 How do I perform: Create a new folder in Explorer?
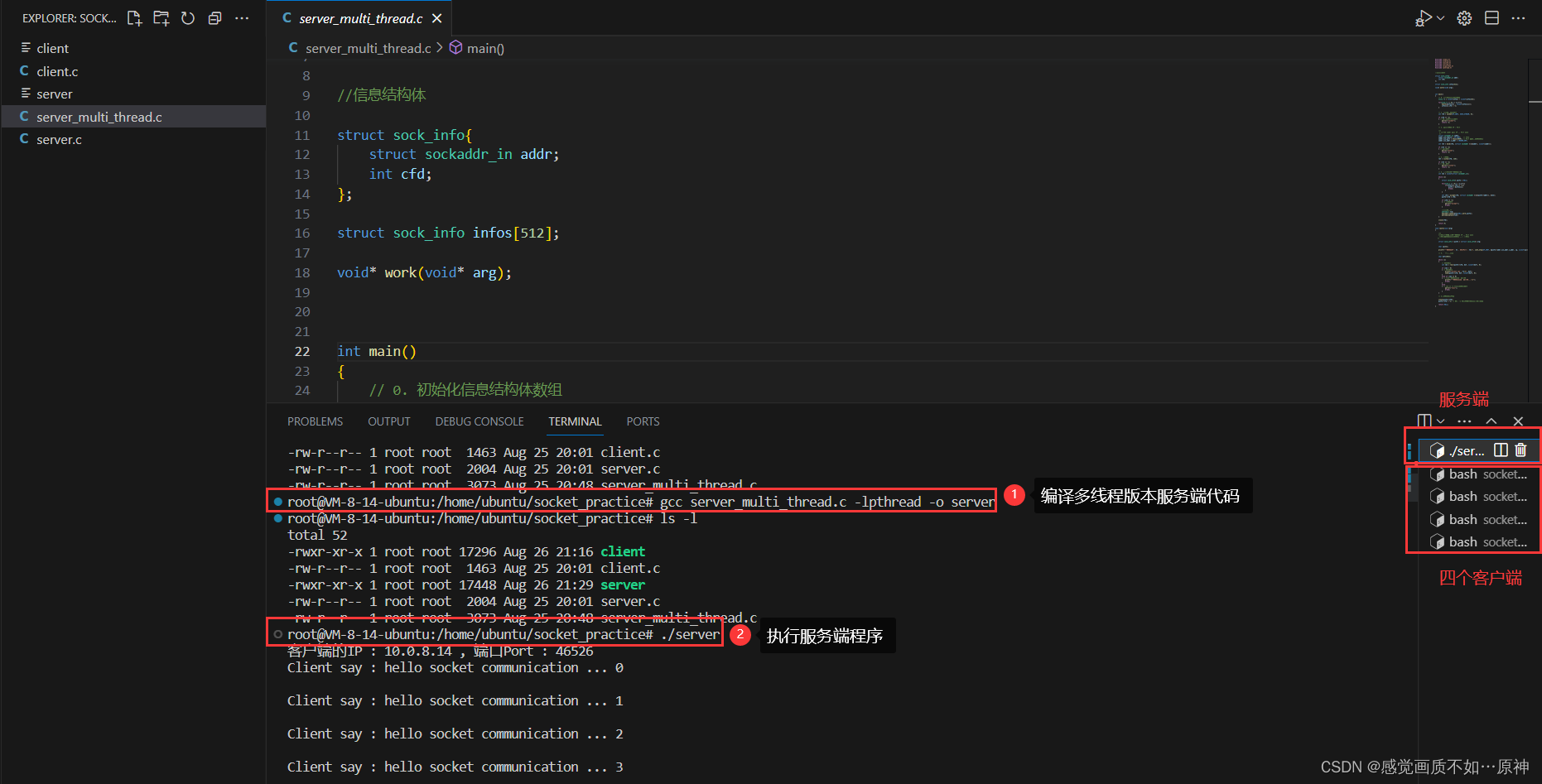pyautogui.click(x=161, y=18)
